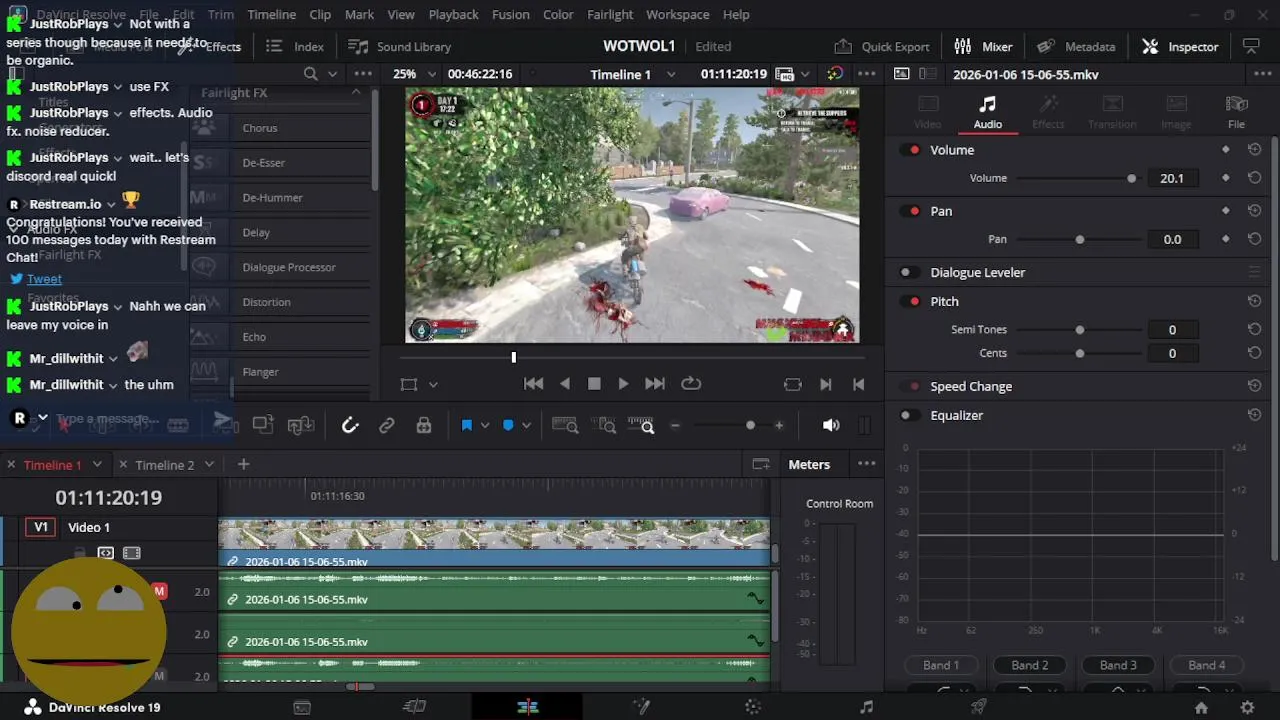This screenshot has width=1280, height=720.
Task: Jump to last frame of timeline
Action: tap(655, 384)
